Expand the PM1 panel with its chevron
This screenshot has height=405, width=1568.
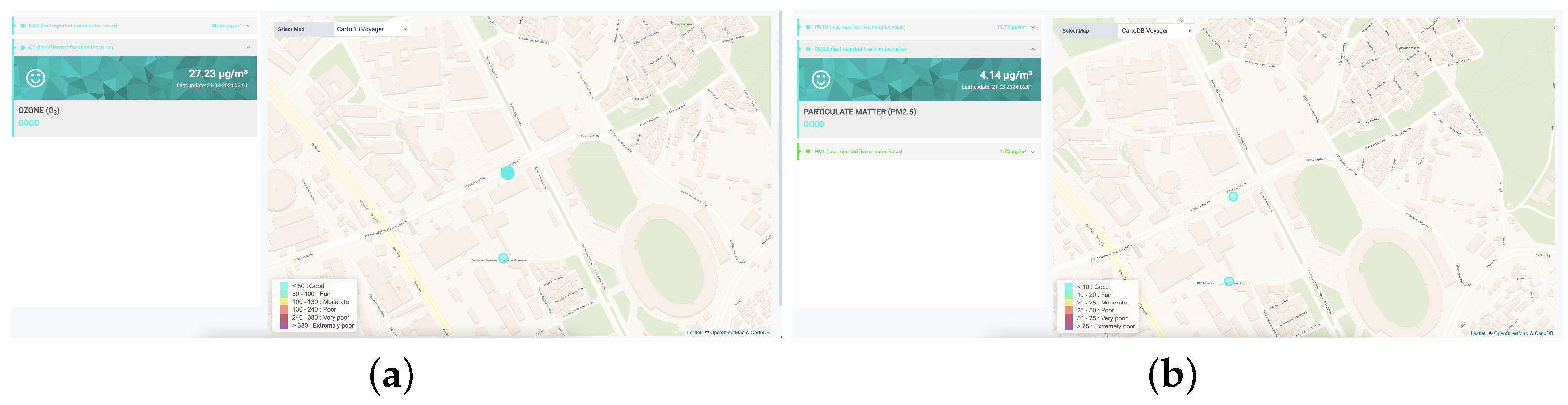[x=1033, y=152]
